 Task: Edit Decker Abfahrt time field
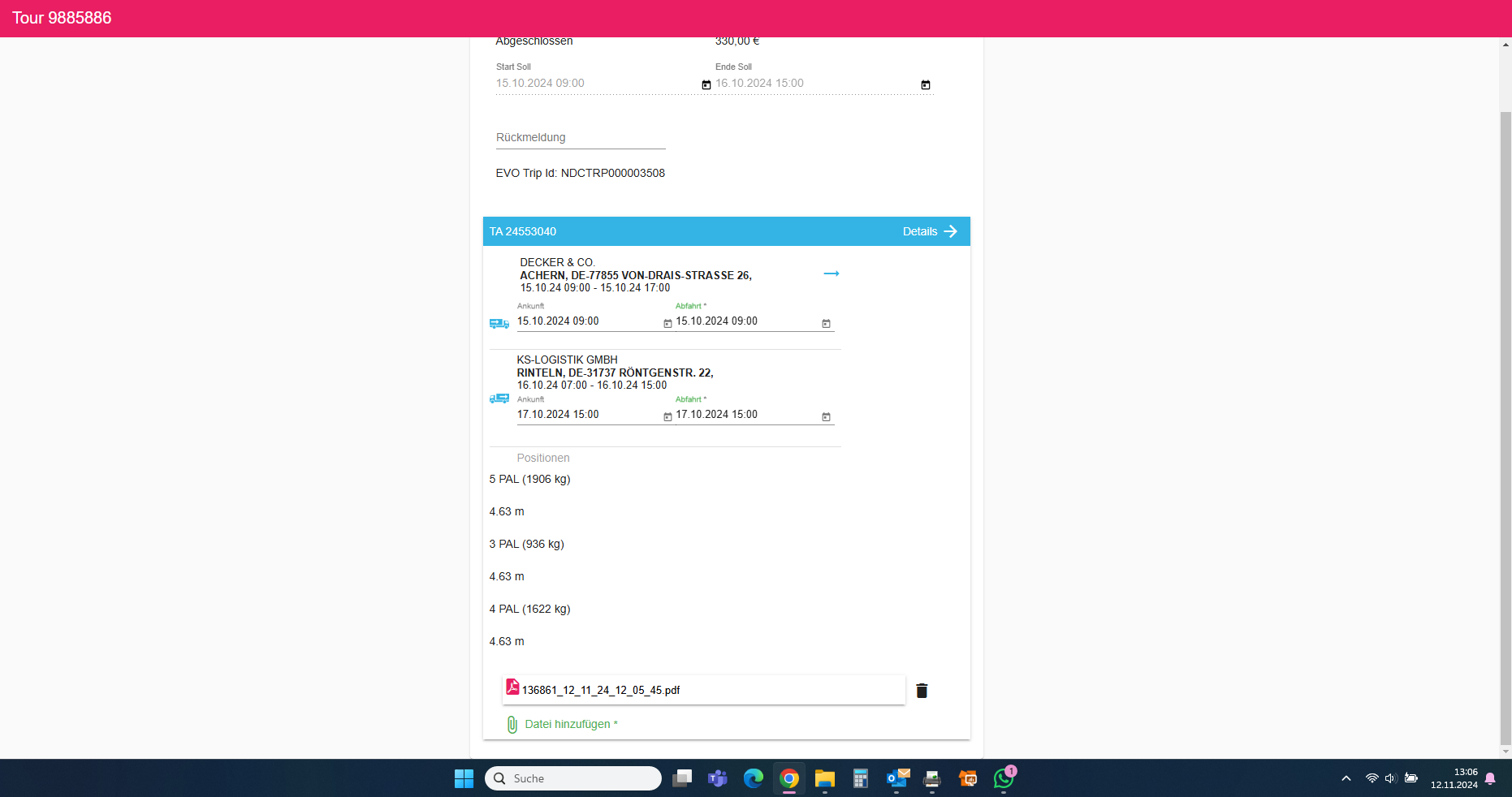coord(747,321)
